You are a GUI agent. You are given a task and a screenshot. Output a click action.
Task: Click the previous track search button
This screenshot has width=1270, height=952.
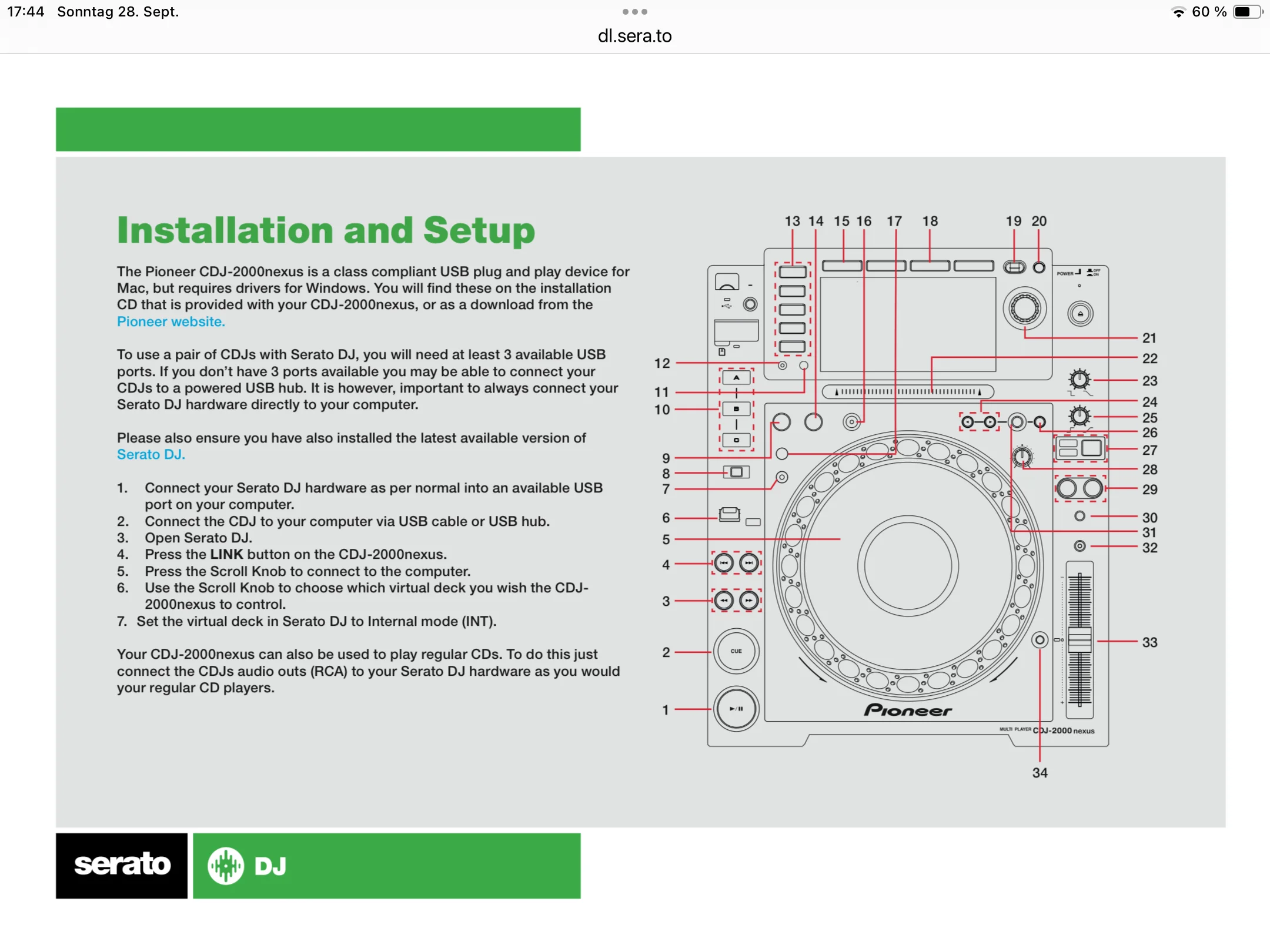point(724,563)
